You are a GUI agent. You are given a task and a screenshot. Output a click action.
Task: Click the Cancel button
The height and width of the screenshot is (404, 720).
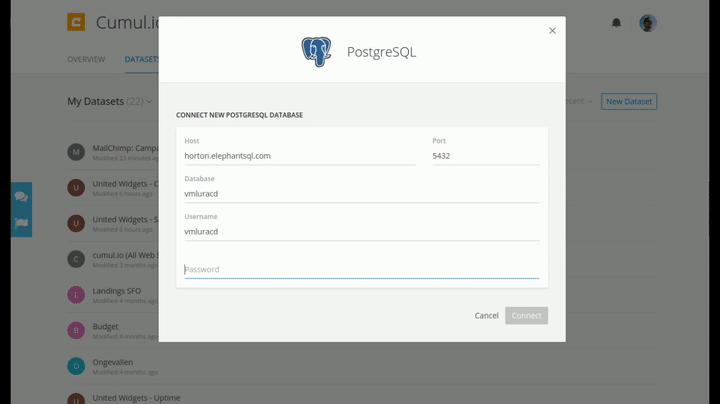click(x=486, y=315)
